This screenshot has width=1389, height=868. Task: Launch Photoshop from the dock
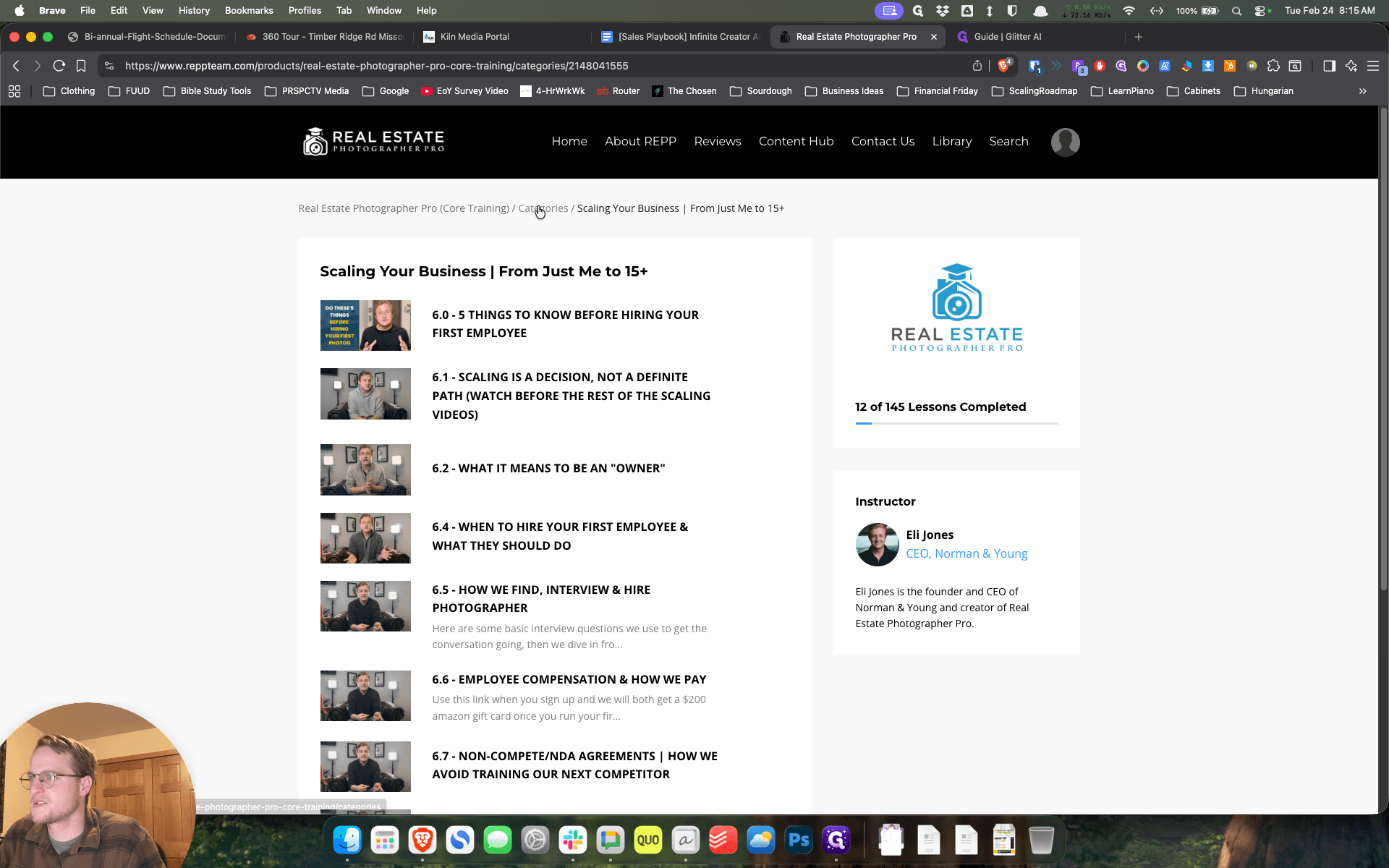point(799,840)
